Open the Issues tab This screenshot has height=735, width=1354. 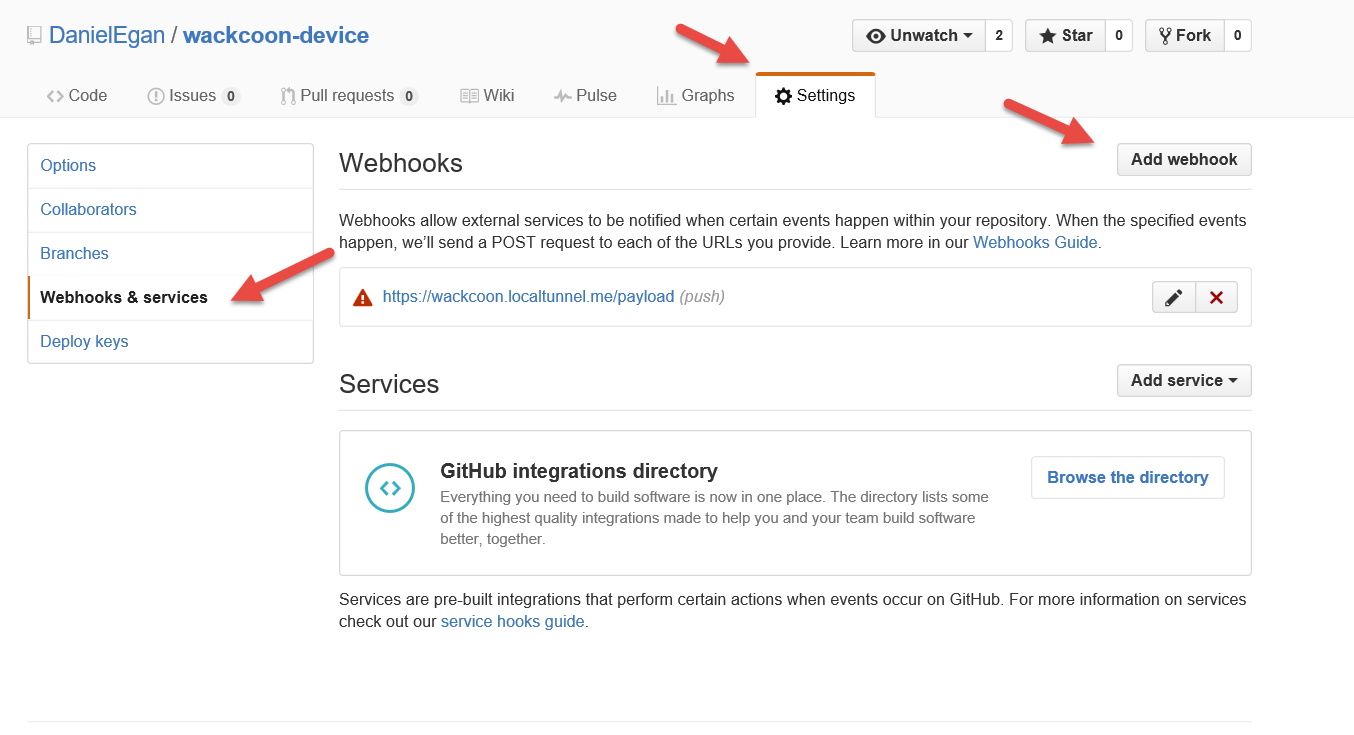(193, 96)
